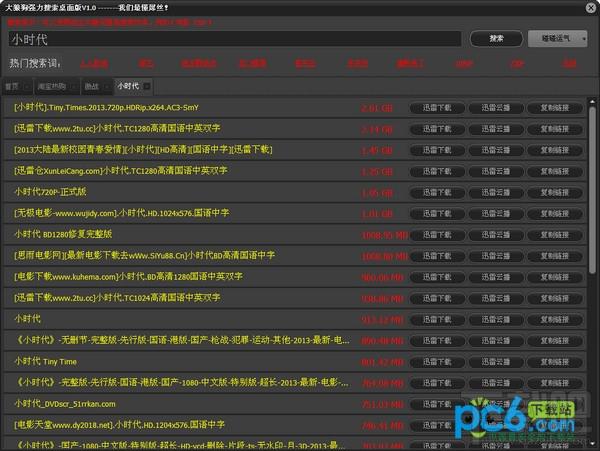Viewport: 600px width, 451px height.
Task: Click 迅雷下载 for 《小时代》-完整版-先行版 row
Action: 437,383
